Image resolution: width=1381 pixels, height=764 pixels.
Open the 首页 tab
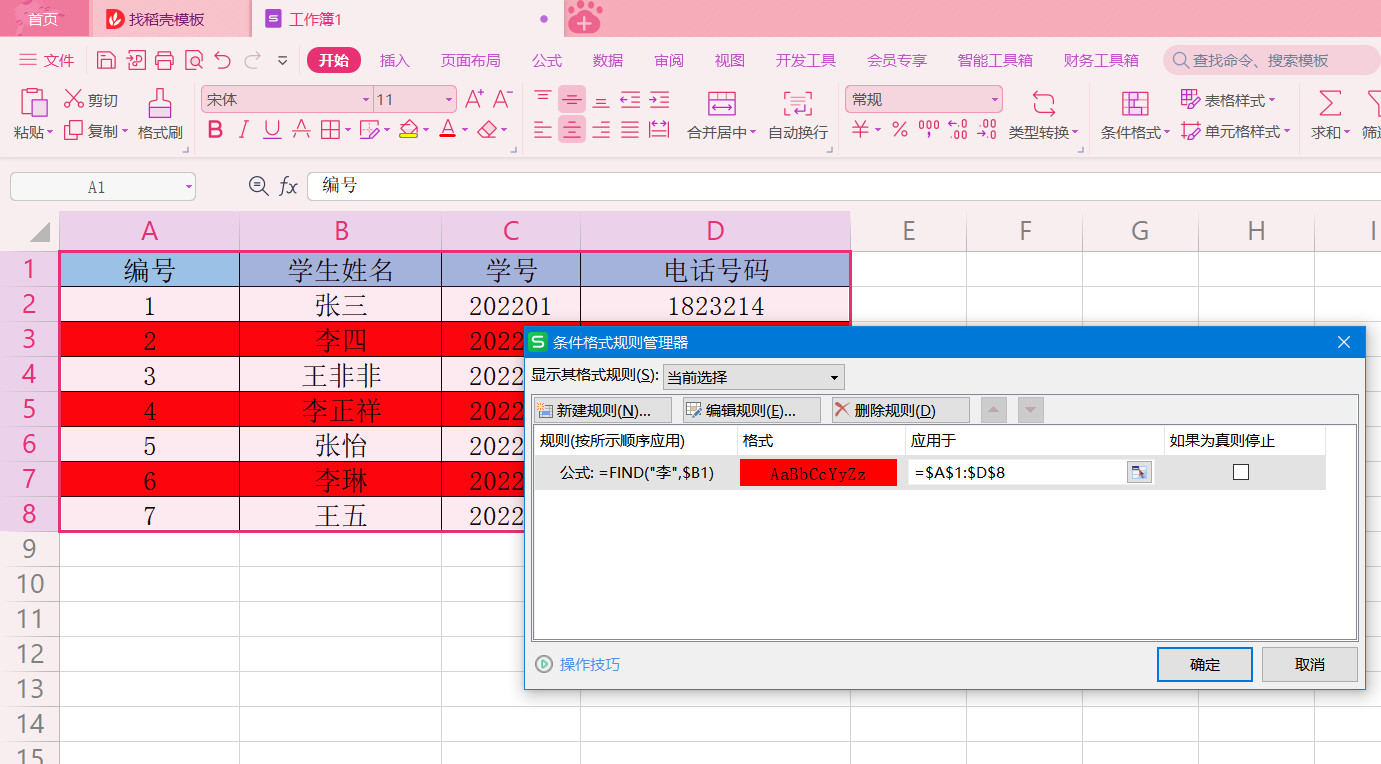(43, 19)
